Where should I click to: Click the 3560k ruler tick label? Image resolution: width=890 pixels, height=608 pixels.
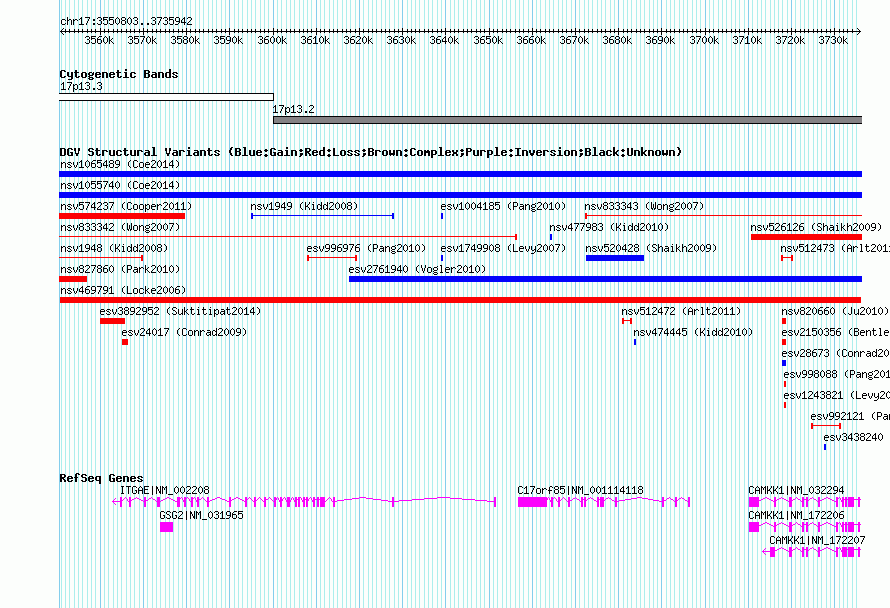click(99, 40)
